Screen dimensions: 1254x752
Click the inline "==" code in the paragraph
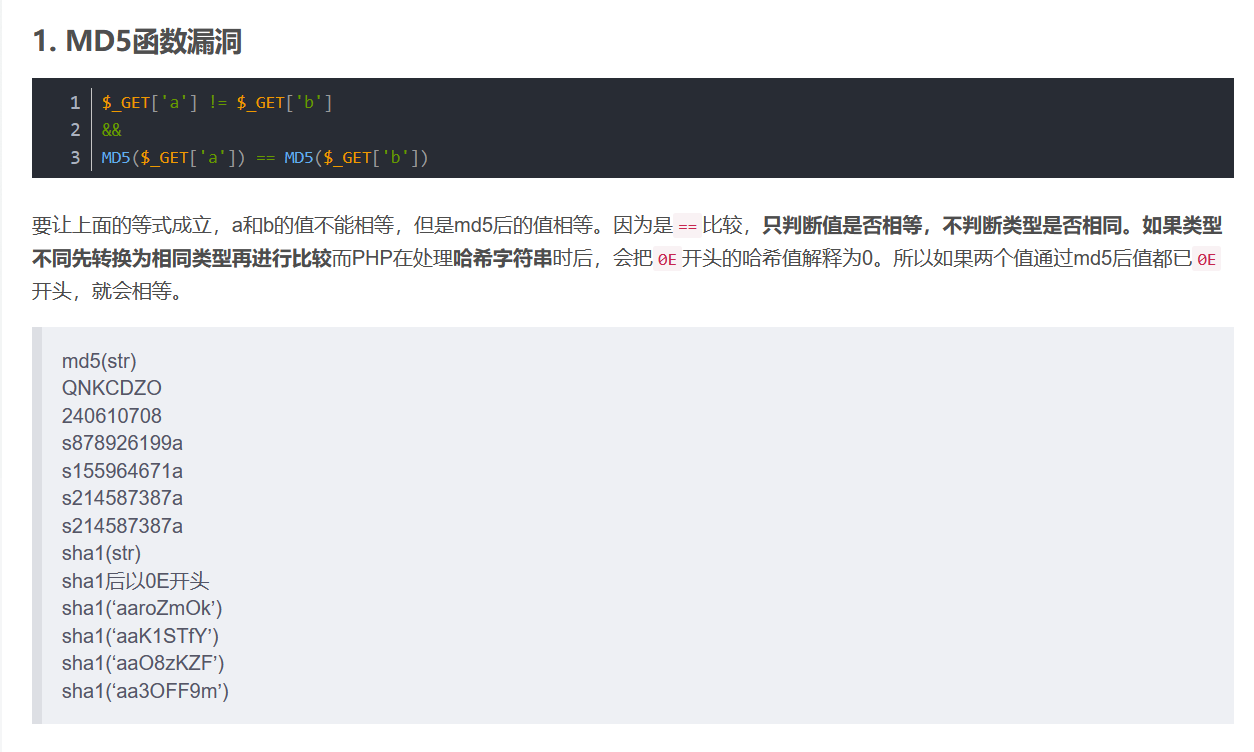[x=687, y=227]
